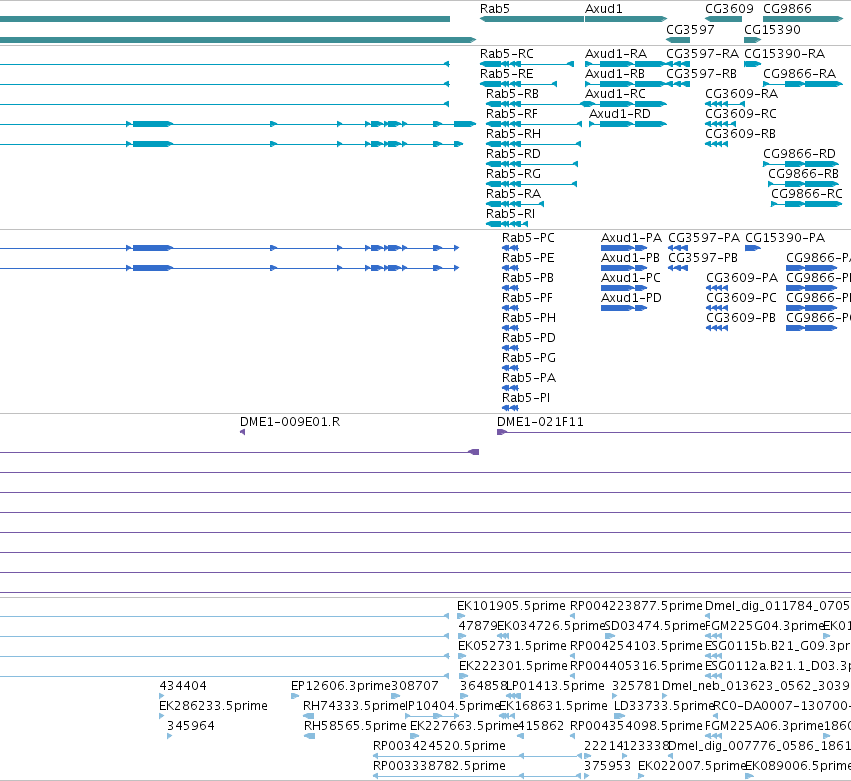Click the CG3609 gene bar

pos(723,19)
